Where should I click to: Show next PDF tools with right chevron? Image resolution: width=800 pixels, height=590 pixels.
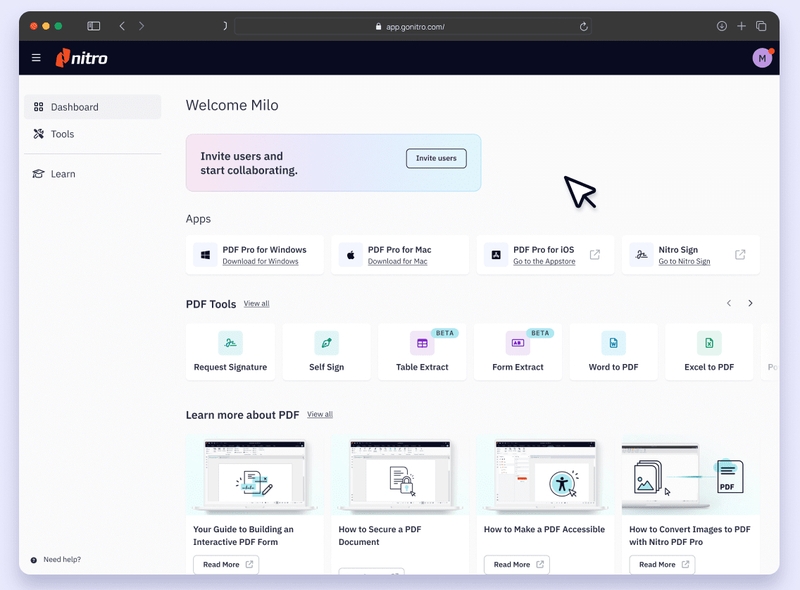click(750, 303)
